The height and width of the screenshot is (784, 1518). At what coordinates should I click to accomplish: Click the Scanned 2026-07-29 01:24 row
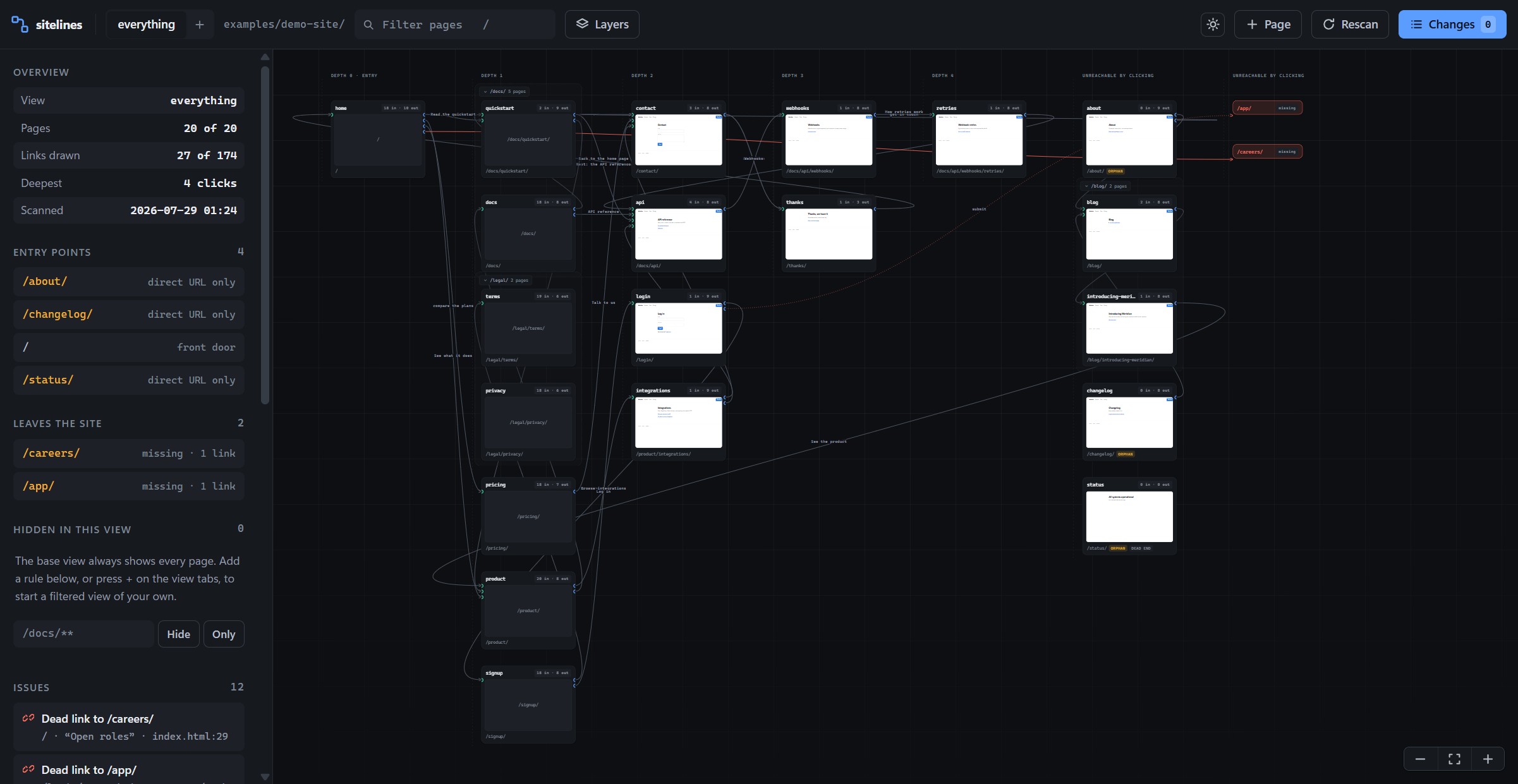click(x=129, y=210)
